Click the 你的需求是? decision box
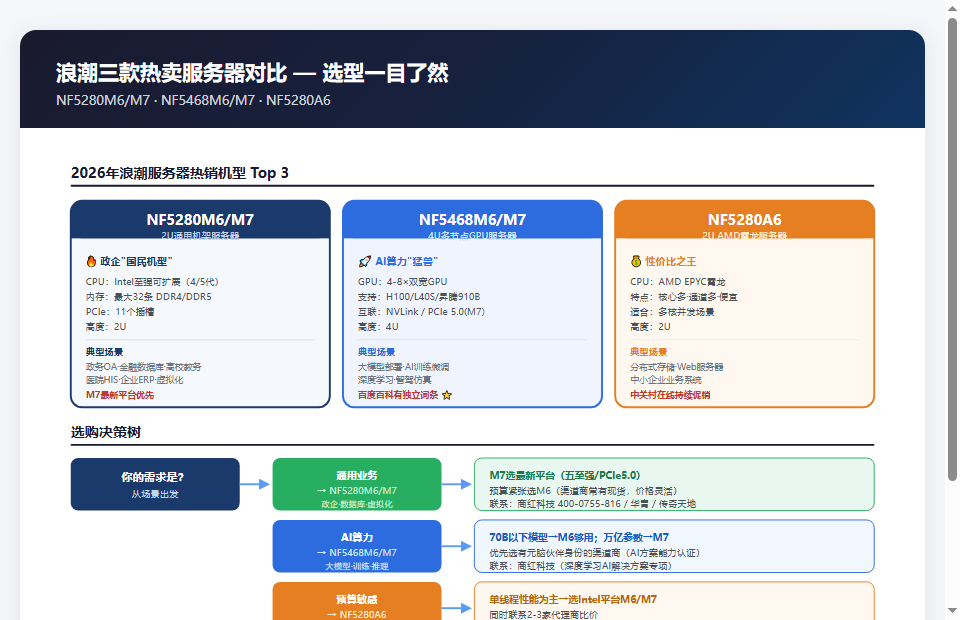 155,484
